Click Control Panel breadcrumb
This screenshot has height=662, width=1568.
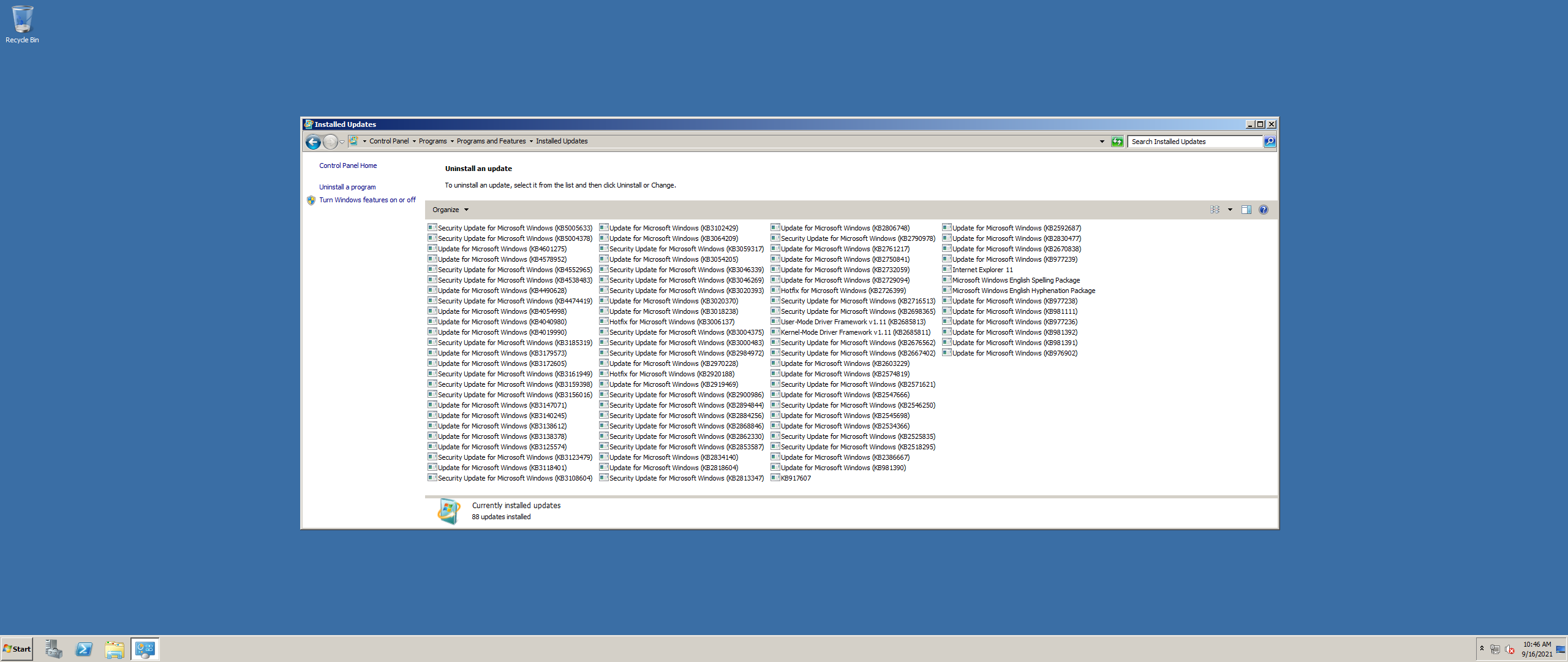coord(389,141)
